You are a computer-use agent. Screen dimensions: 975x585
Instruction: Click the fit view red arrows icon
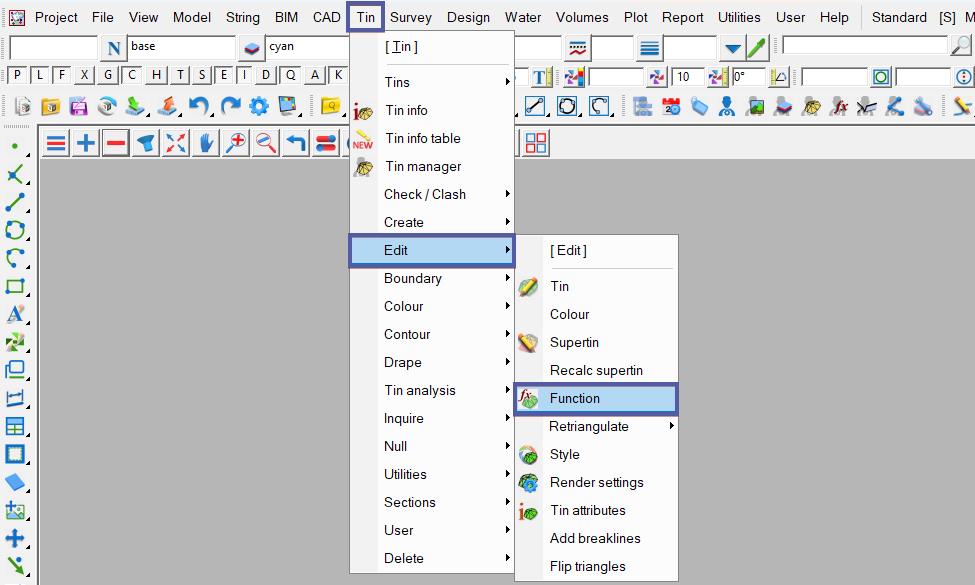pyautogui.click(x=176, y=143)
